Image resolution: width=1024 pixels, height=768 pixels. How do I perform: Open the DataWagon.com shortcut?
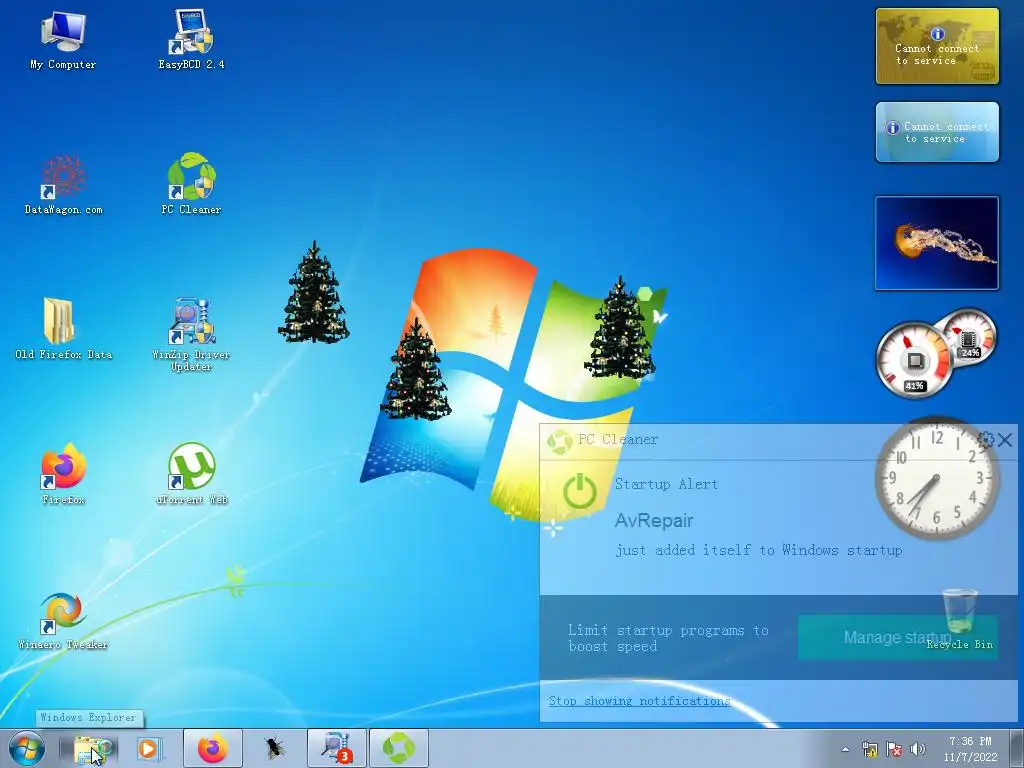[x=63, y=185]
